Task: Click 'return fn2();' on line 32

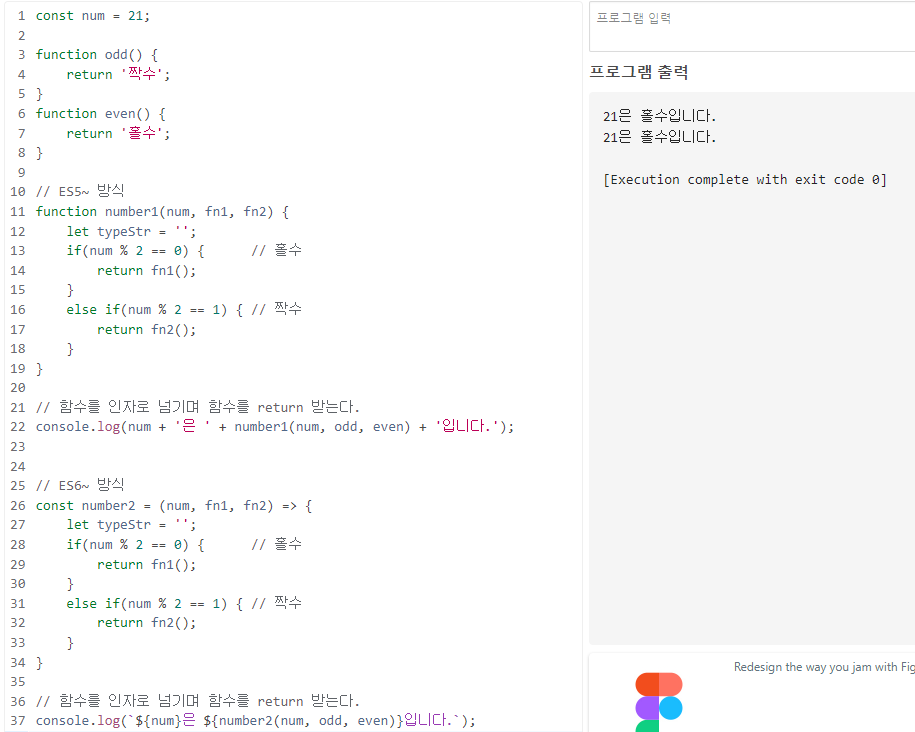Action: [x=146, y=622]
